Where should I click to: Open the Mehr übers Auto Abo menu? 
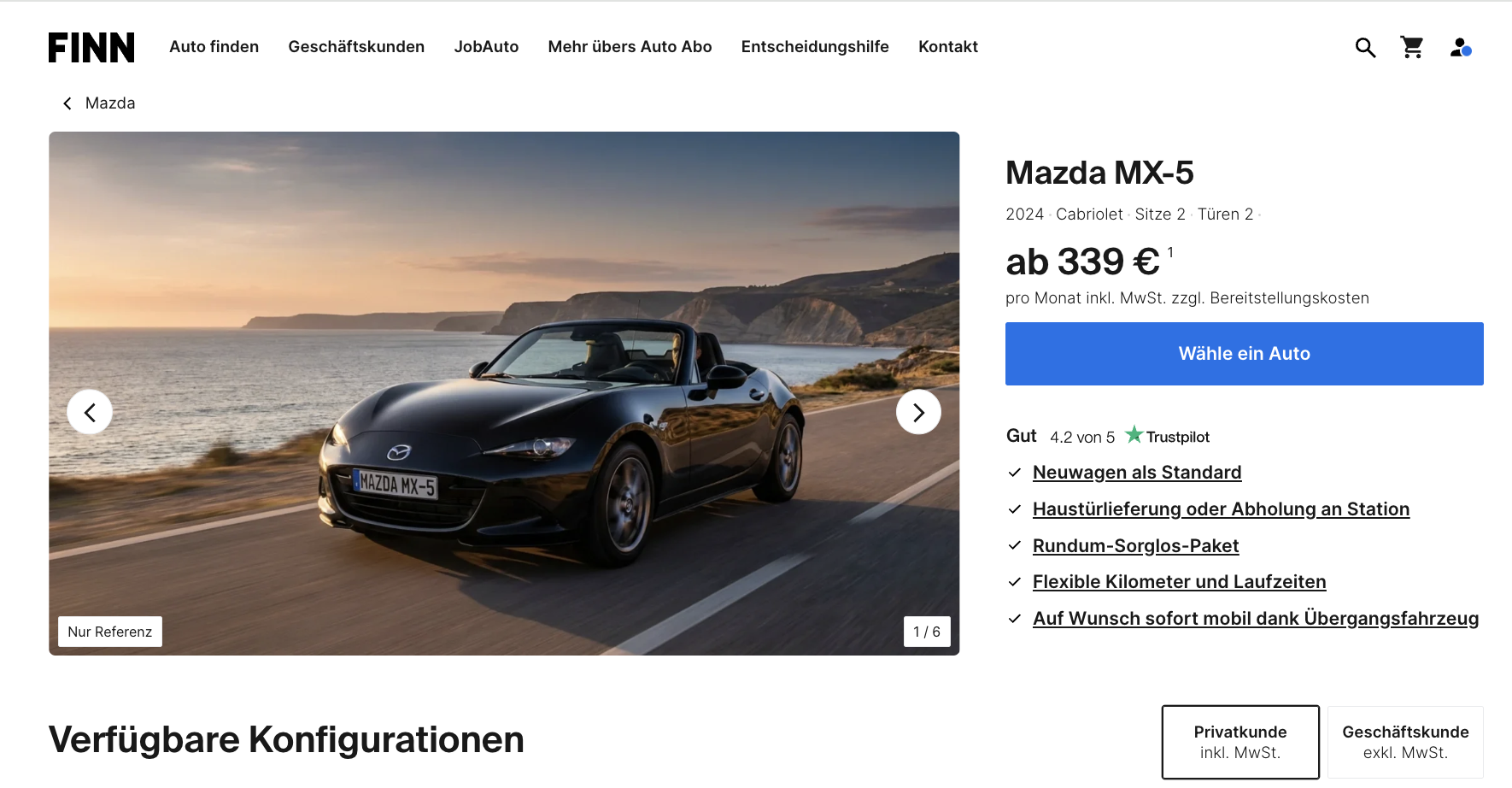[630, 47]
